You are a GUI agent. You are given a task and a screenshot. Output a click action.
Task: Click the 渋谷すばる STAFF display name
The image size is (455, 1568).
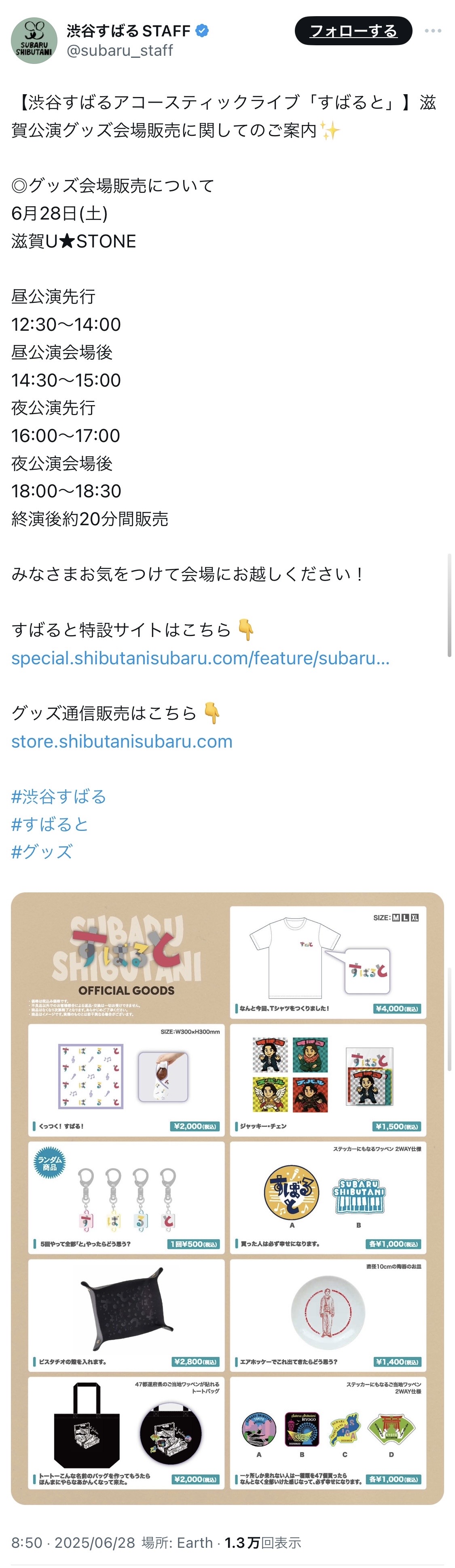(129, 30)
